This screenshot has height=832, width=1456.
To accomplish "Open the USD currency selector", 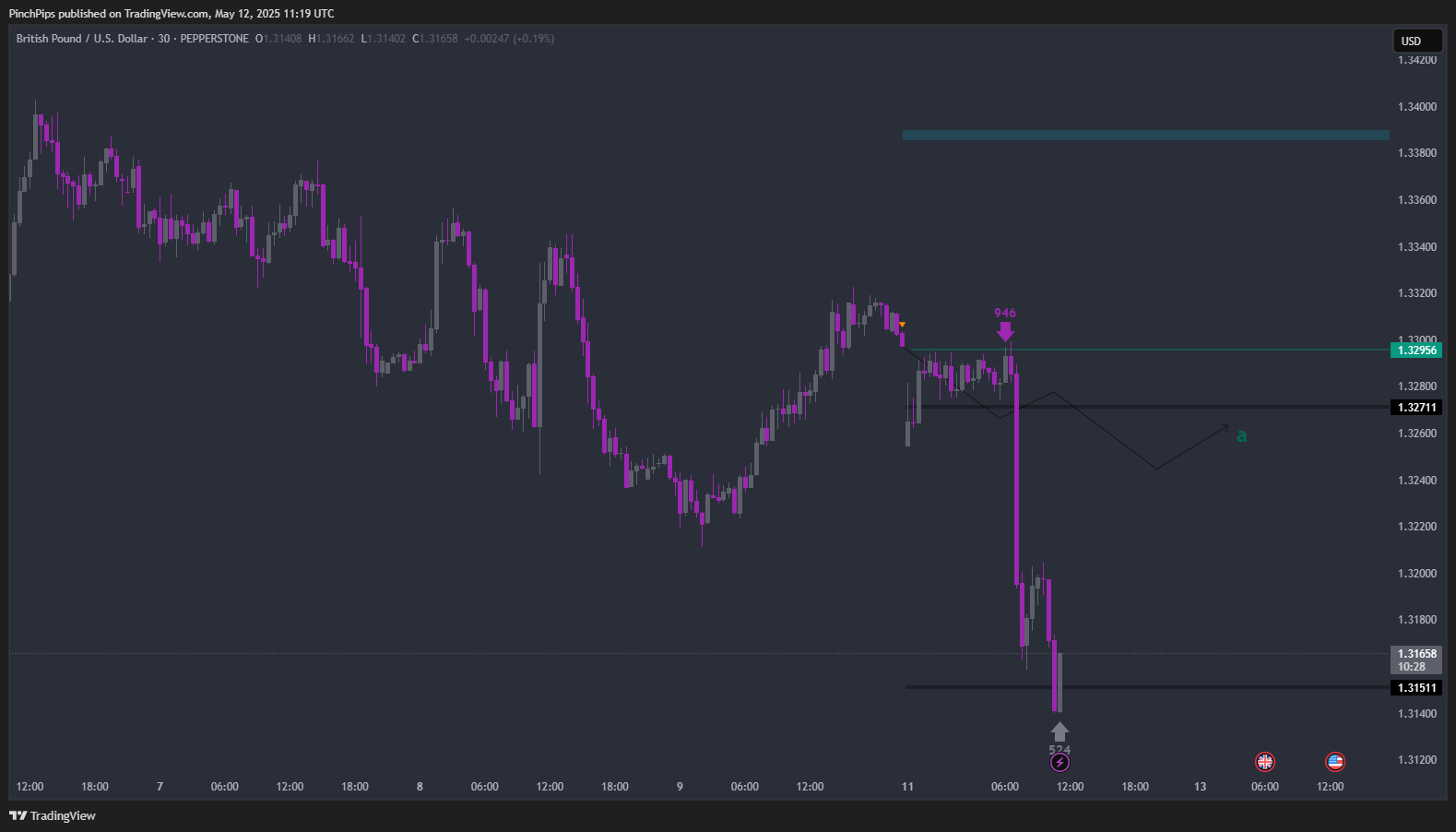I will point(1417,41).
